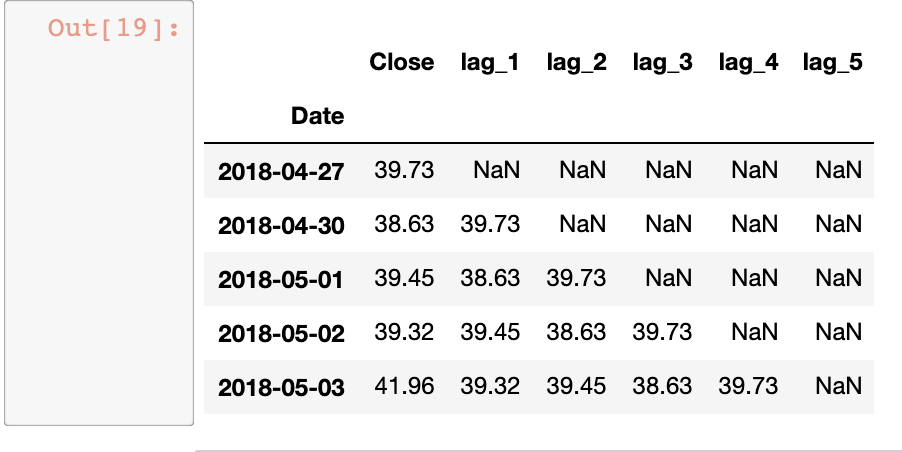The width and height of the screenshot is (902, 452).
Task: Click the Close column header
Action: tap(402, 62)
